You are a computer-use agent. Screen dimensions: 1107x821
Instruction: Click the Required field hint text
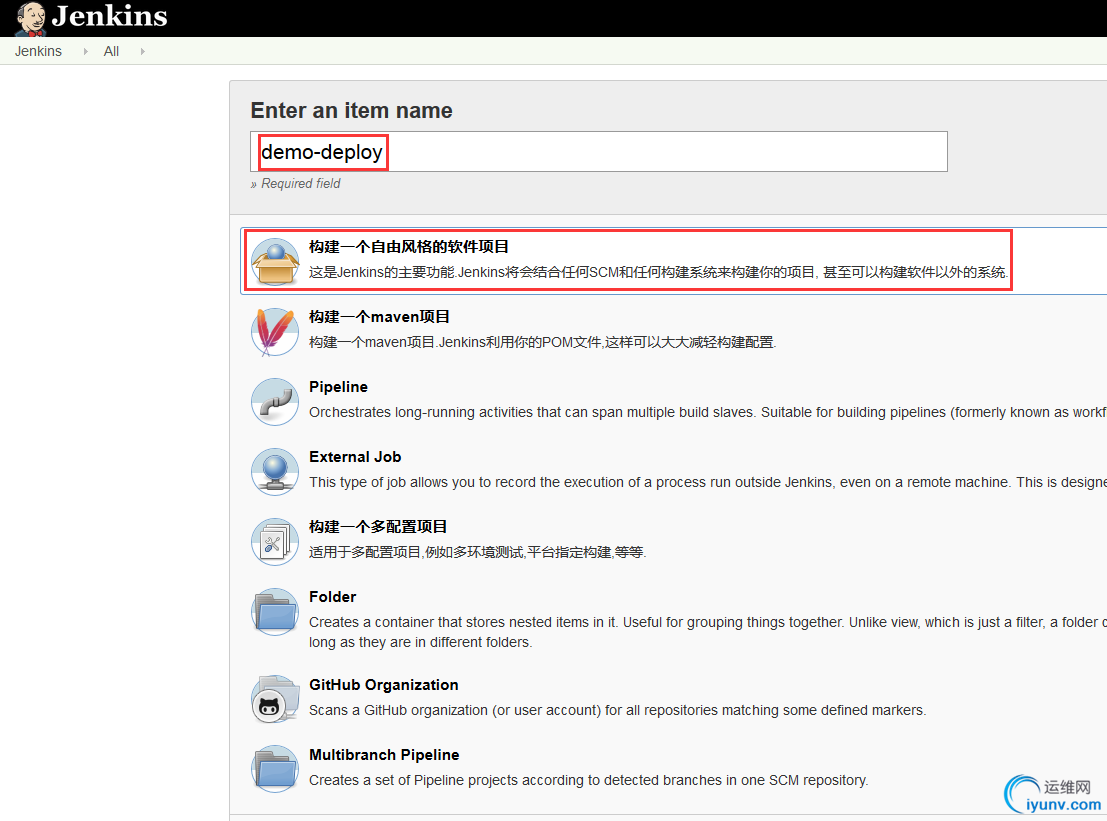click(295, 184)
